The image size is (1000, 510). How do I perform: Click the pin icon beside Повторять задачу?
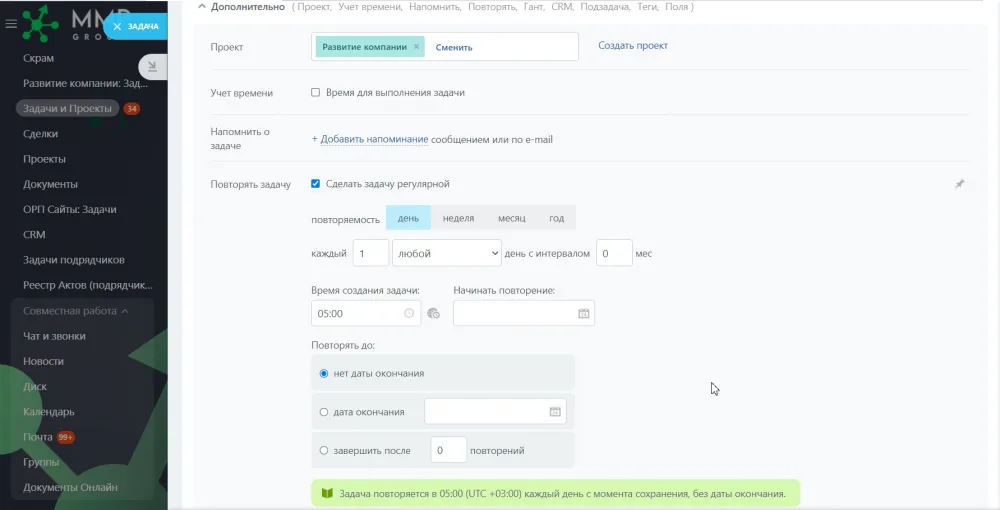click(x=959, y=184)
